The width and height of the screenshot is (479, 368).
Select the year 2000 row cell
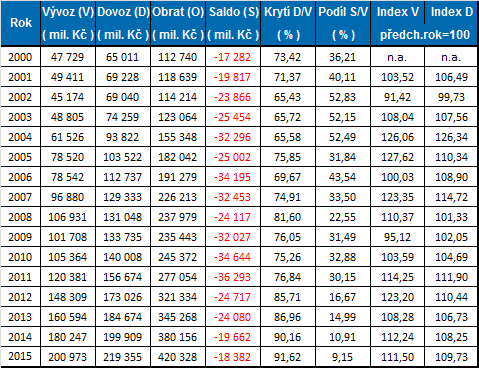tap(20, 57)
